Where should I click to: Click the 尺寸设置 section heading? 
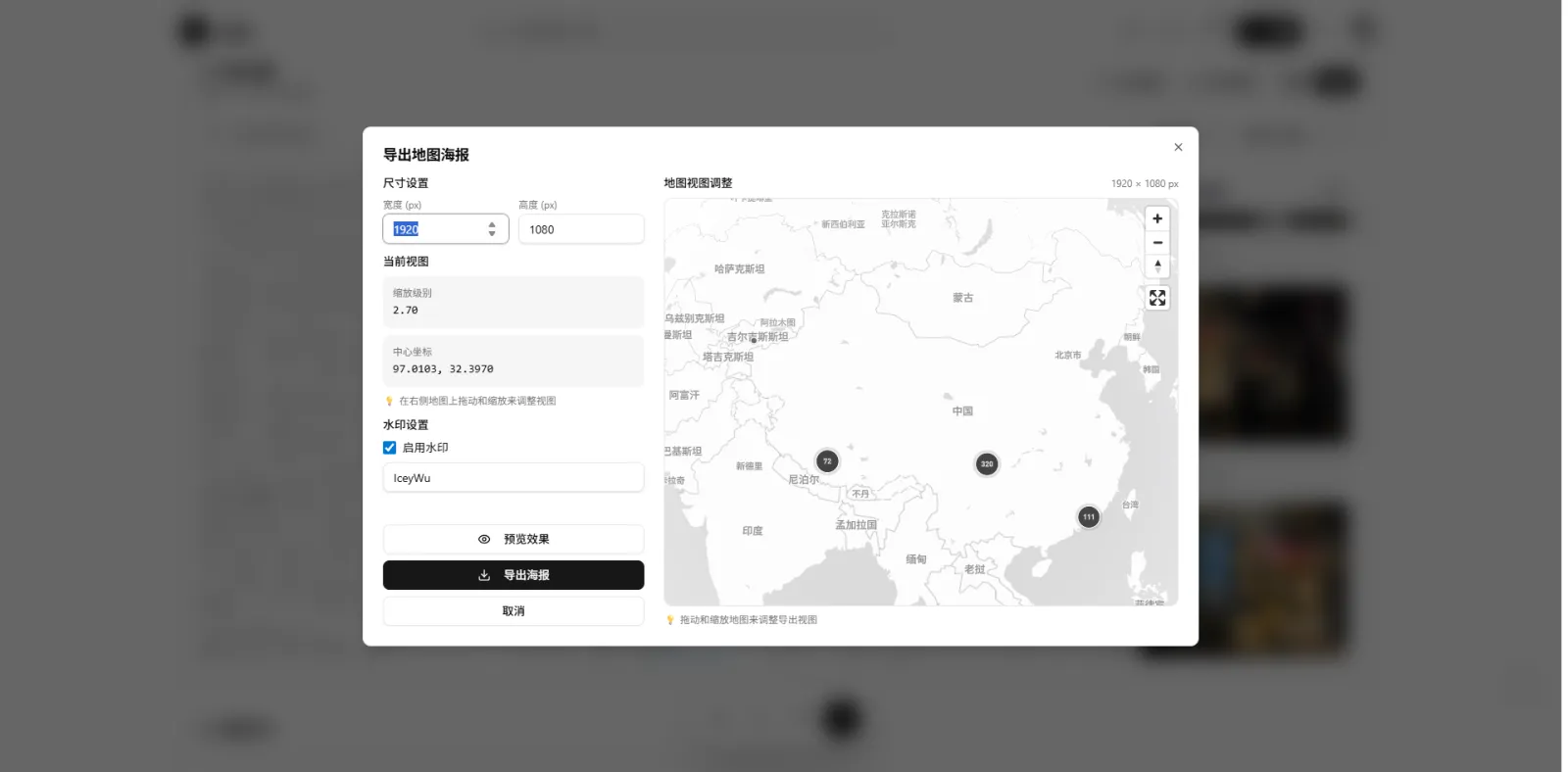(406, 183)
